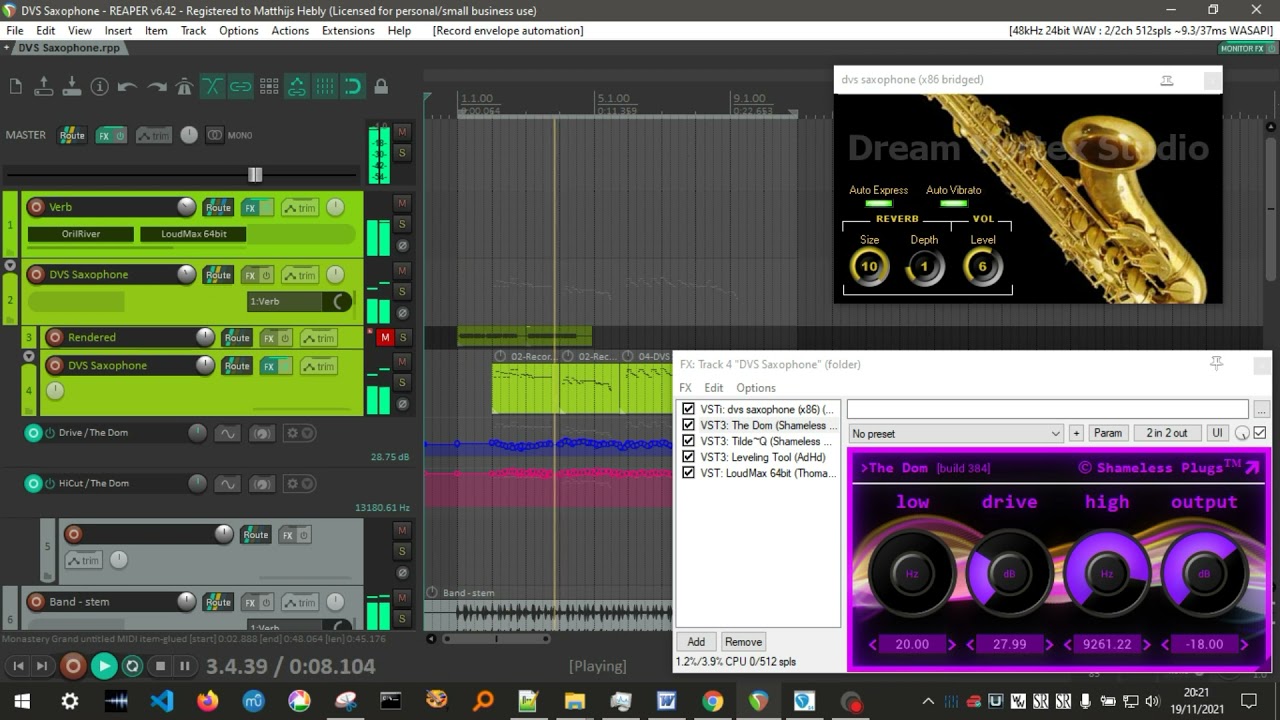Toggle envelope points move icon

click(297, 87)
